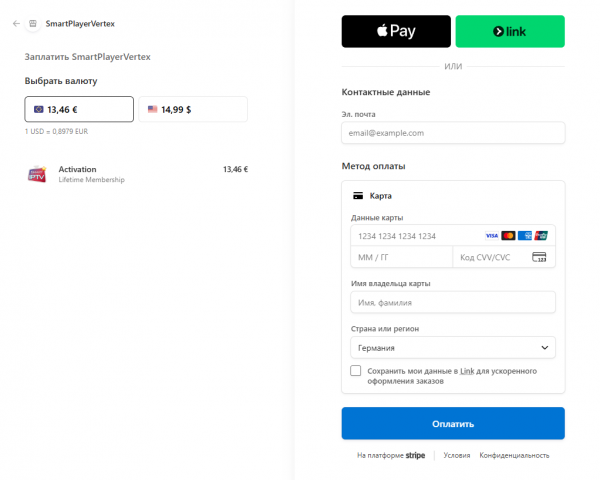Click the SmartPlayerVertex store icon

tap(33, 24)
